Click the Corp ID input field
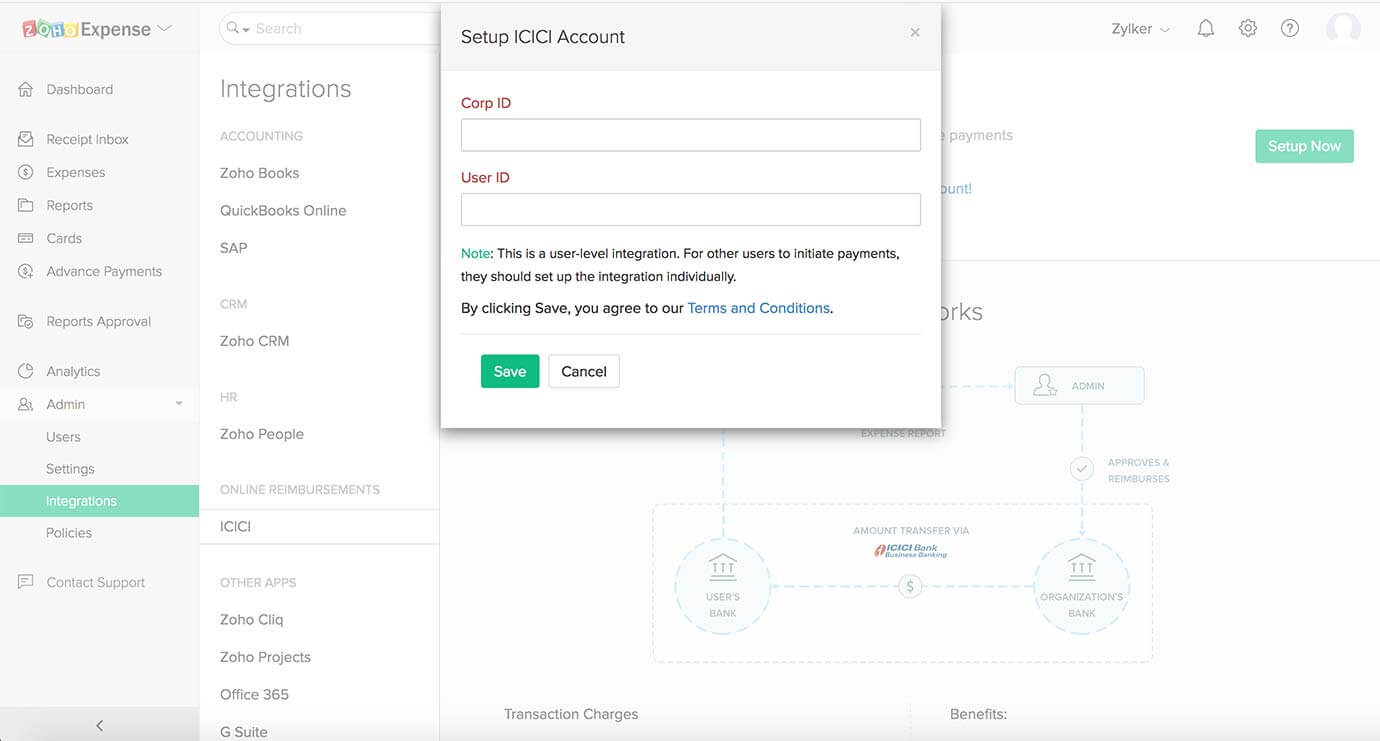The width and height of the screenshot is (1380, 741). tap(691, 135)
